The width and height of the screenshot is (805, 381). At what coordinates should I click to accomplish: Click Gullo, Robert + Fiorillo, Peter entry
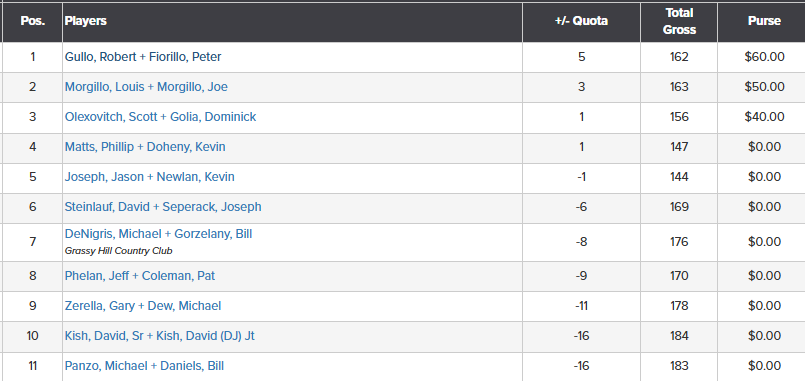(143, 57)
